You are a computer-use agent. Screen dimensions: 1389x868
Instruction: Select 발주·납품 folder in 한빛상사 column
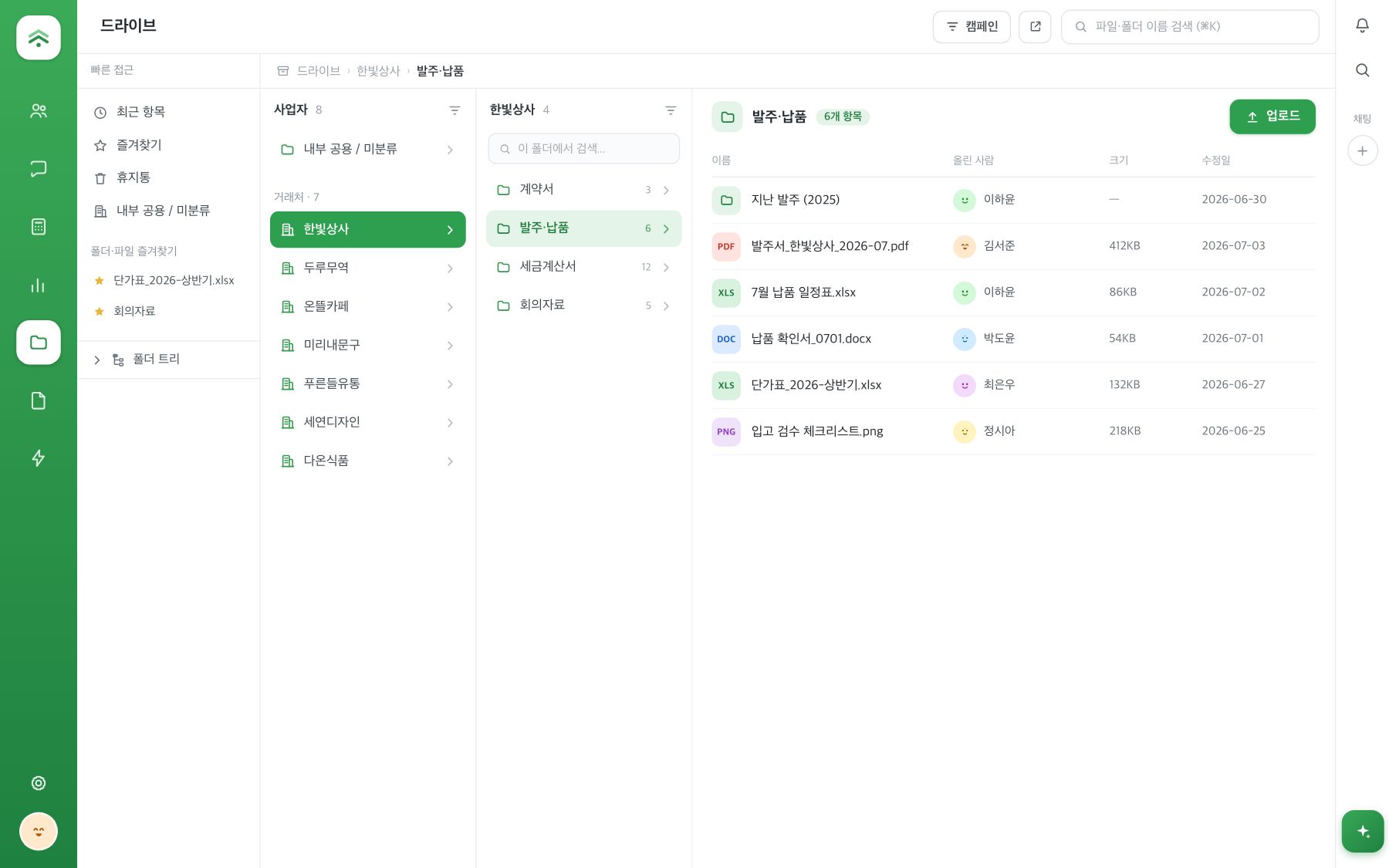(583, 228)
